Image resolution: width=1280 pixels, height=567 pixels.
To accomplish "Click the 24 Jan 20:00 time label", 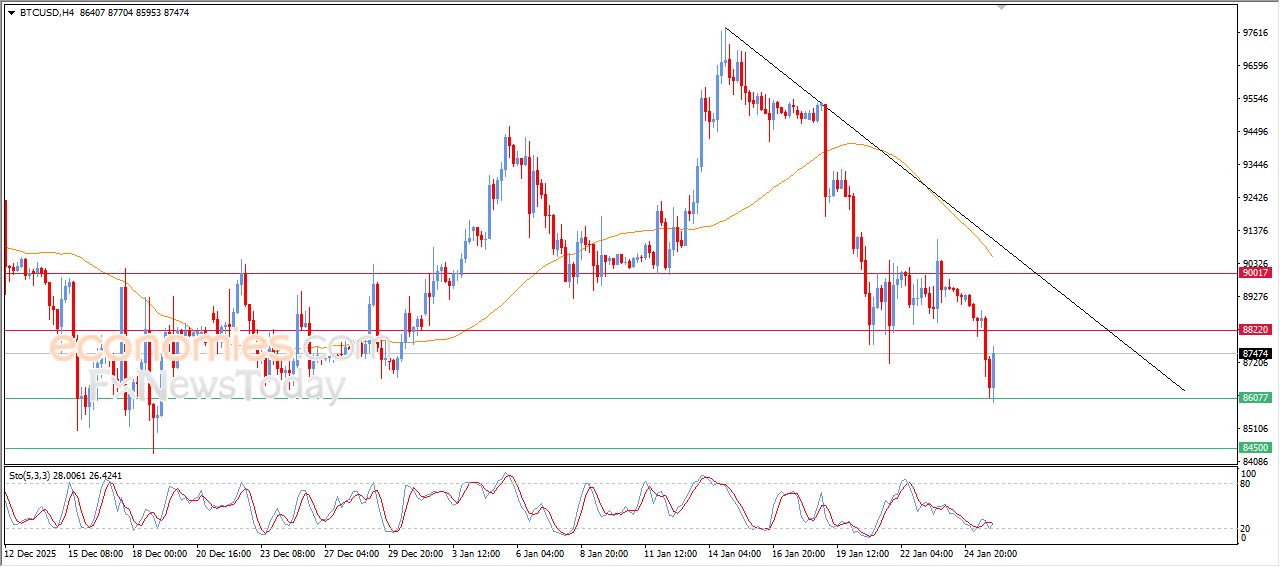I will tap(990, 552).
